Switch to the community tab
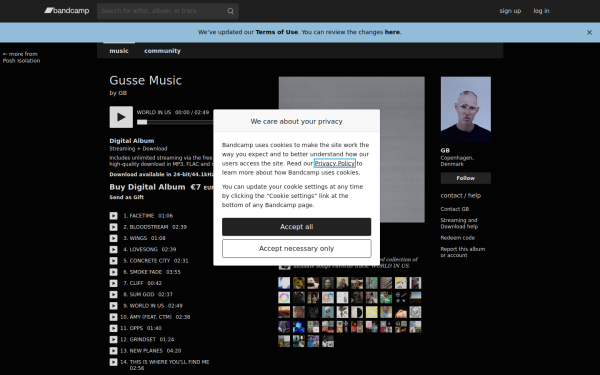The width and height of the screenshot is (600, 375). point(162,51)
